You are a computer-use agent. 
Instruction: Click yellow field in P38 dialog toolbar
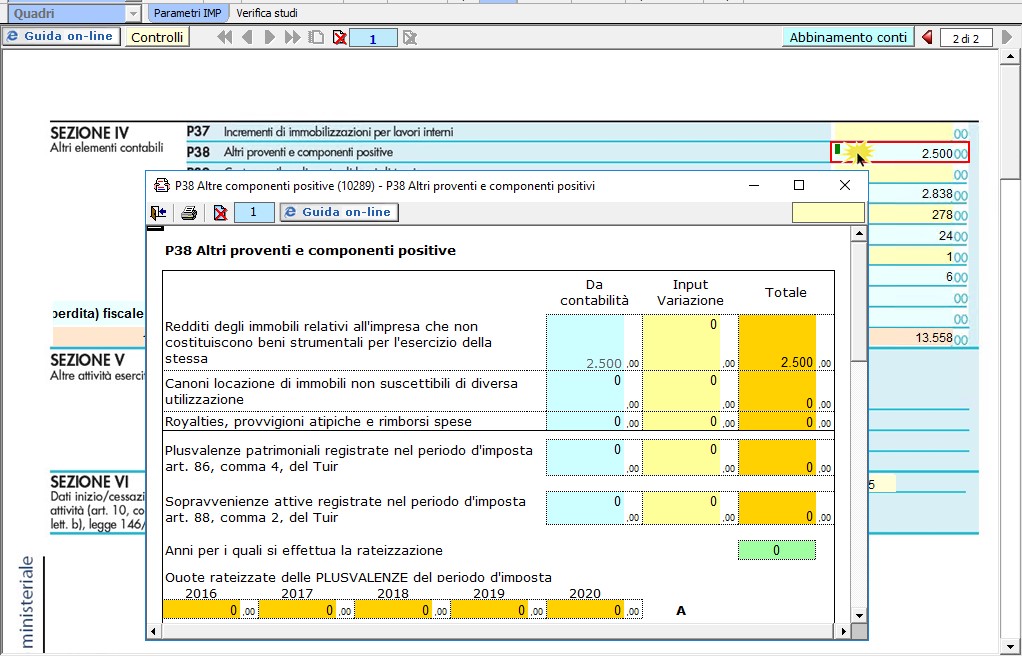click(x=828, y=212)
